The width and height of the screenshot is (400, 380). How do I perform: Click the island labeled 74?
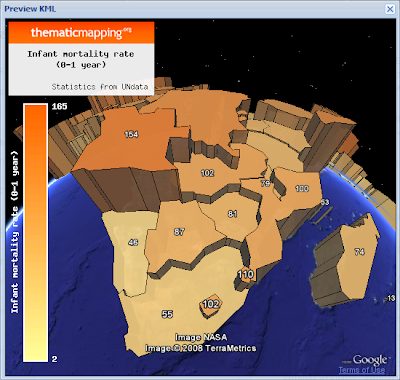359,252
